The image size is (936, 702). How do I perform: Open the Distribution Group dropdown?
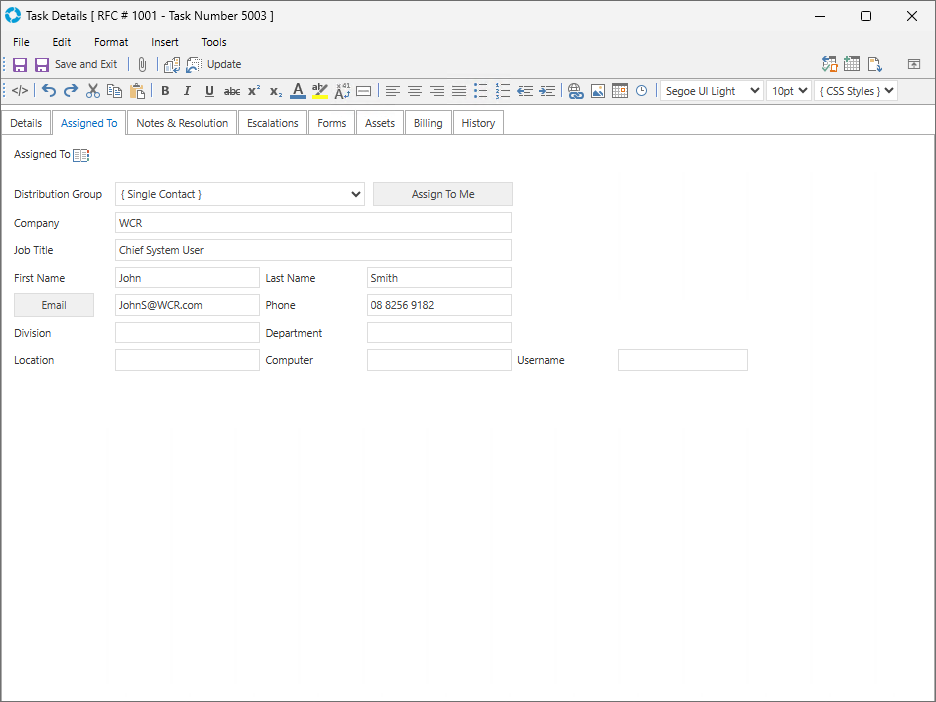(240, 194)
